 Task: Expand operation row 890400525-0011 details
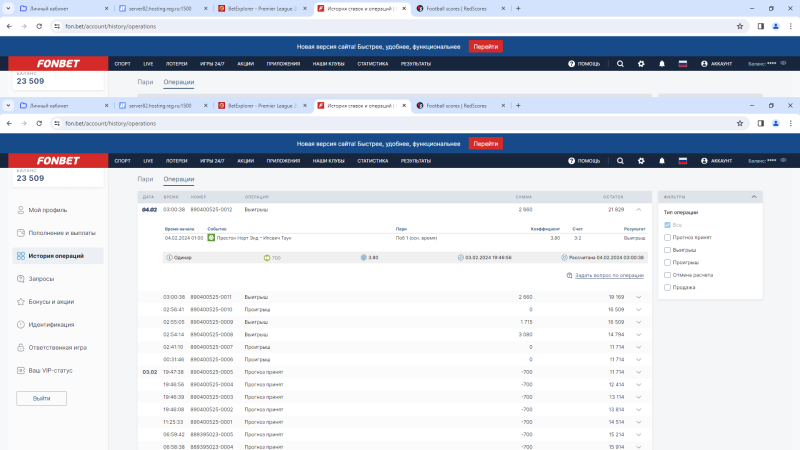(x=638, y=297)
